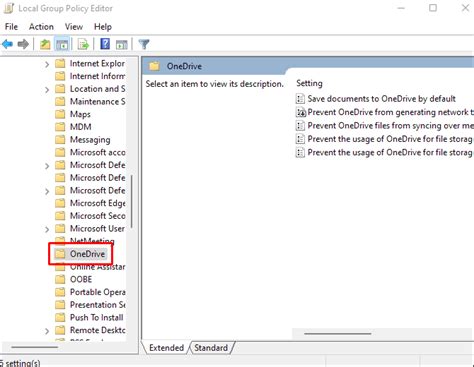
Task: Select last Prevent the usage of OneDrive setting
Action: point(390,152)
